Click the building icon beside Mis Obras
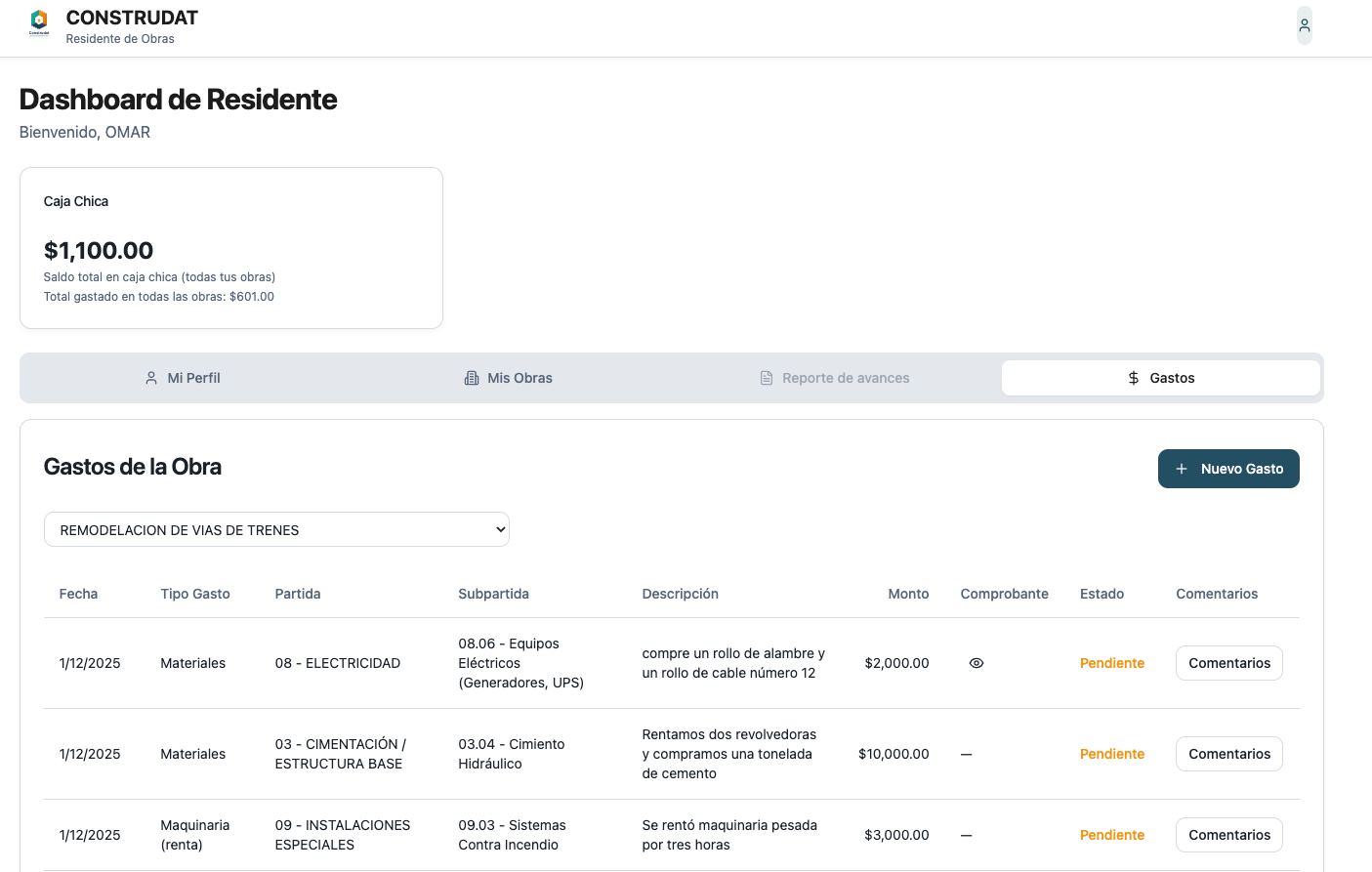Screen dimensions: 1372x872 point(472,378)
